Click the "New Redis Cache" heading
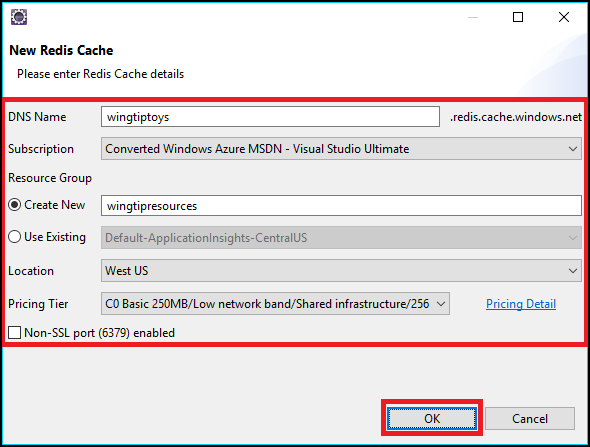590x447 pixels. tap(61, 50)
